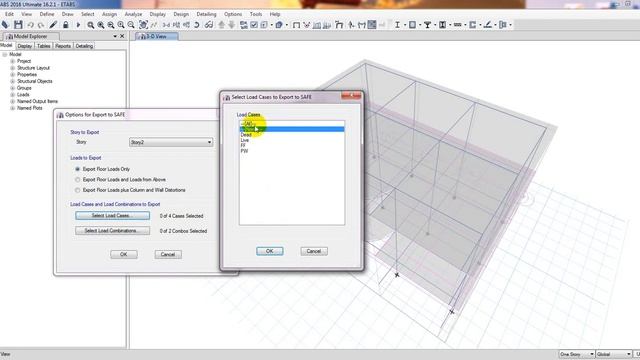Click the highlighted grid toolbar icon
Screen dimensions: 640x360
[x=372, y=25]
